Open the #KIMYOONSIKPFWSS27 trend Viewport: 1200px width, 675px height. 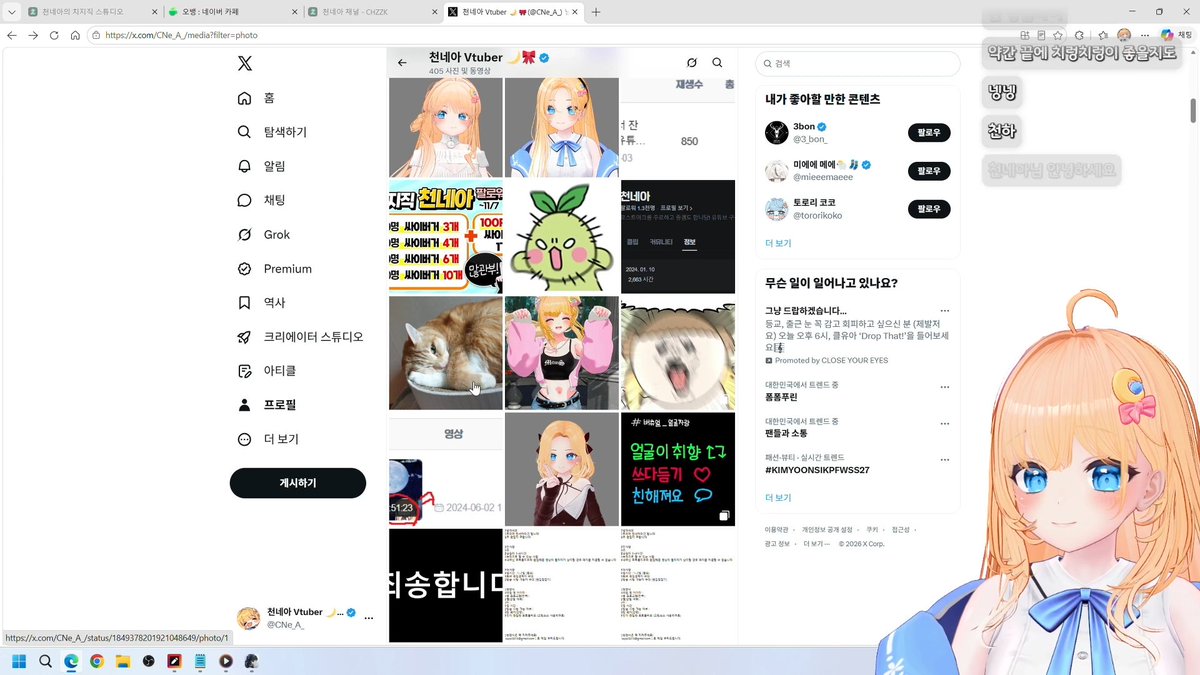817,470
